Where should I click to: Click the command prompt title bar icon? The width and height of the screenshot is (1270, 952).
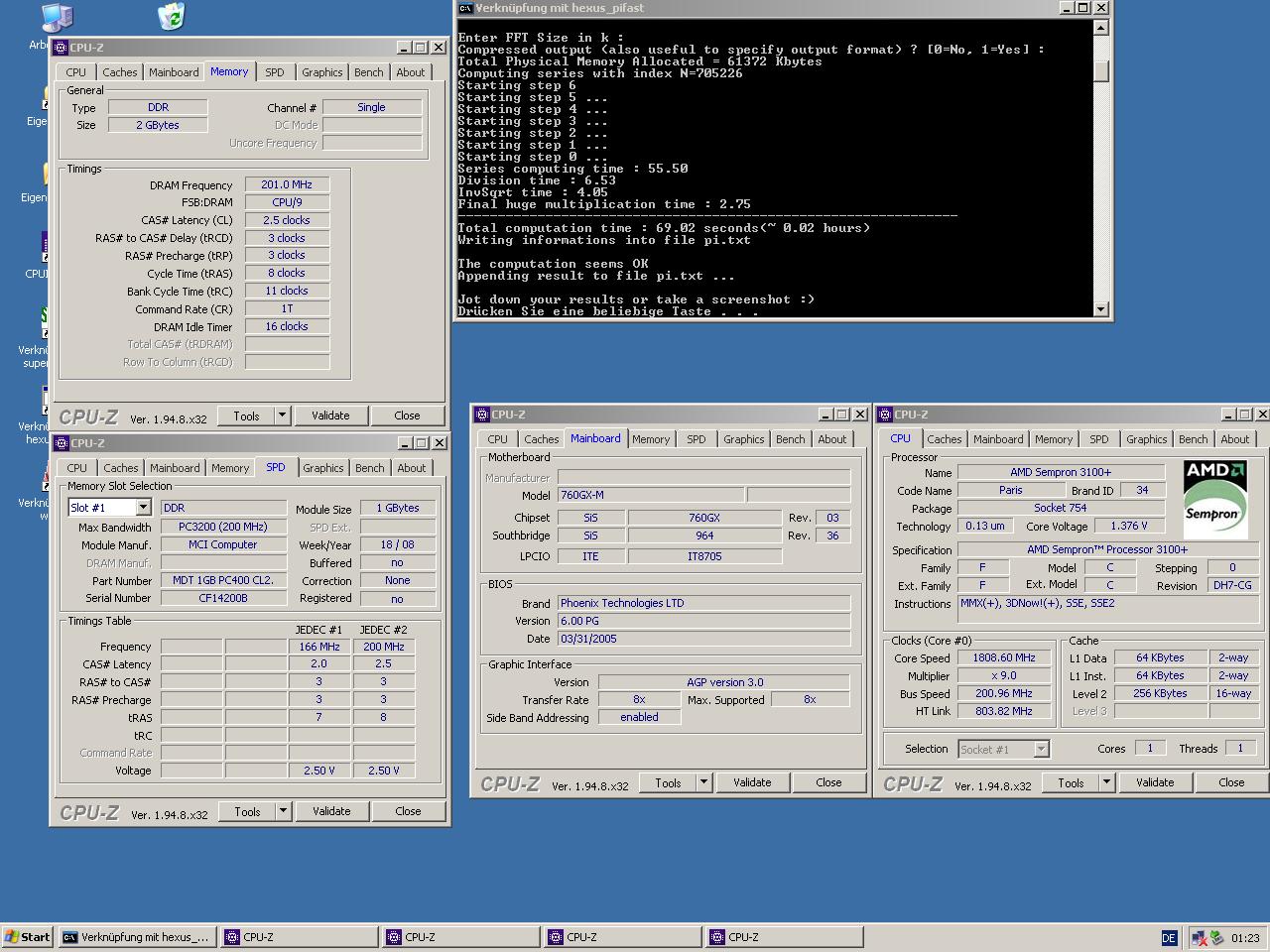point(465,8)
